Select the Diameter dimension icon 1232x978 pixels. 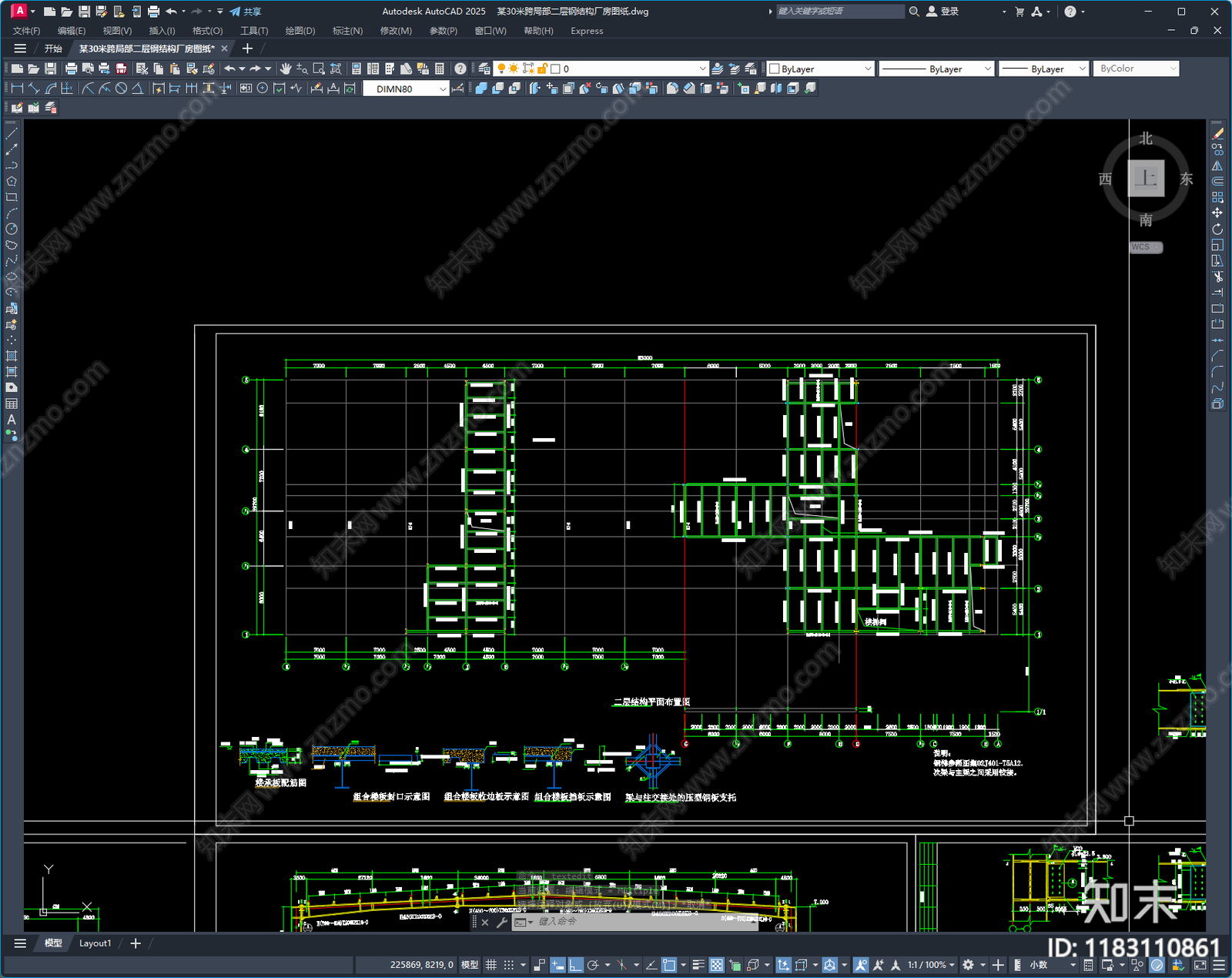[121, 89]
